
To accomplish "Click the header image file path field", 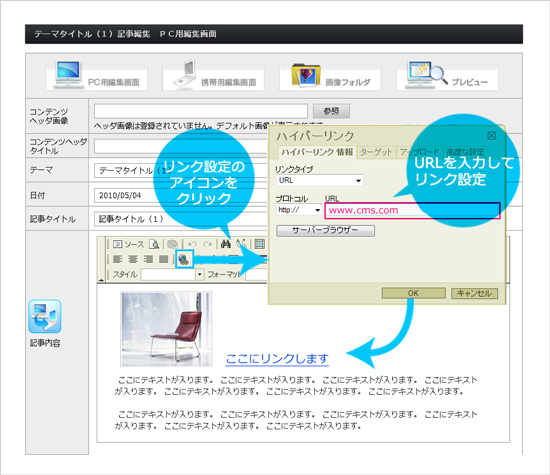I will coord(201,111).
